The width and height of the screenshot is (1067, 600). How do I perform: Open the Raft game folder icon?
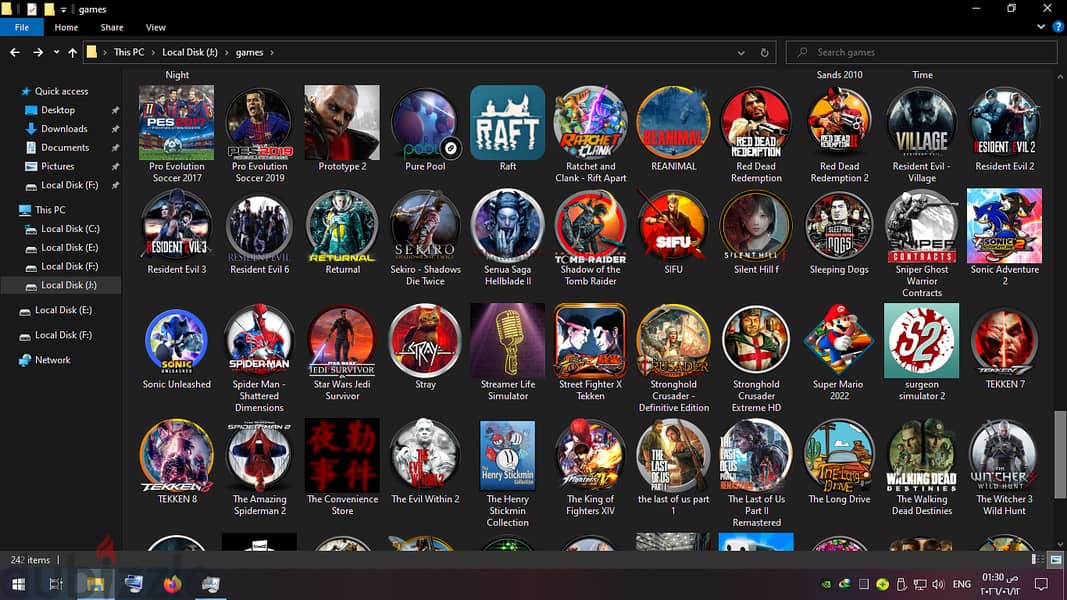coord(508,122)
